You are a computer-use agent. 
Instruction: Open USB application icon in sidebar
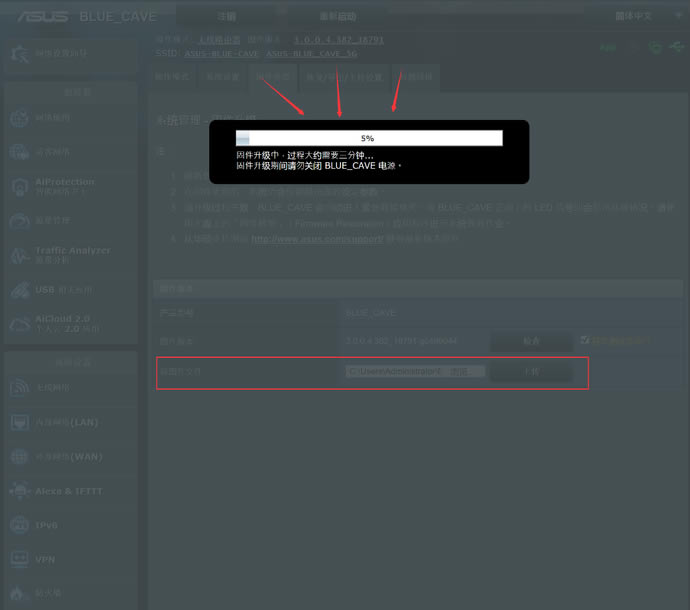point(20,290)
